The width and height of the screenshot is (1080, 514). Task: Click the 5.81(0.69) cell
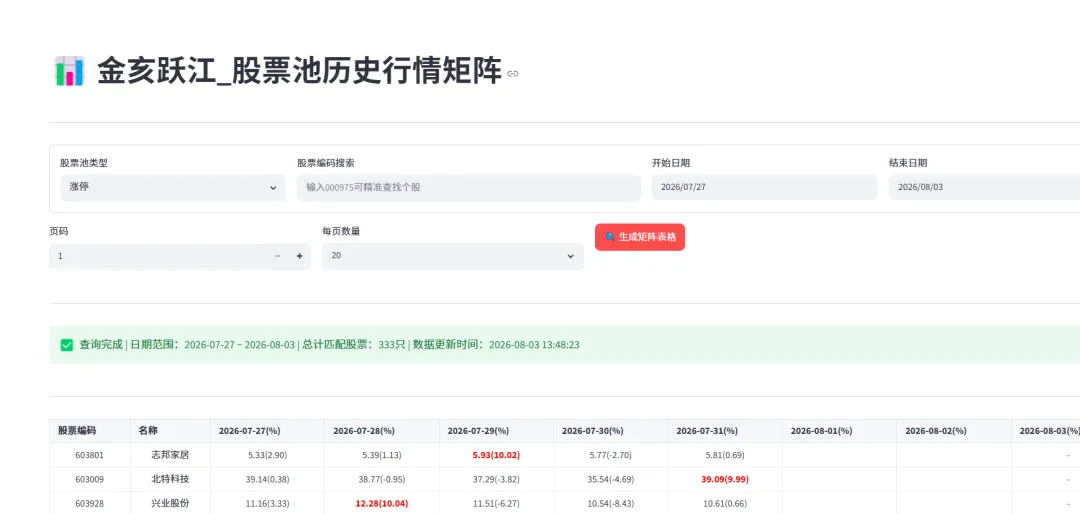click(x=725, y=455)
